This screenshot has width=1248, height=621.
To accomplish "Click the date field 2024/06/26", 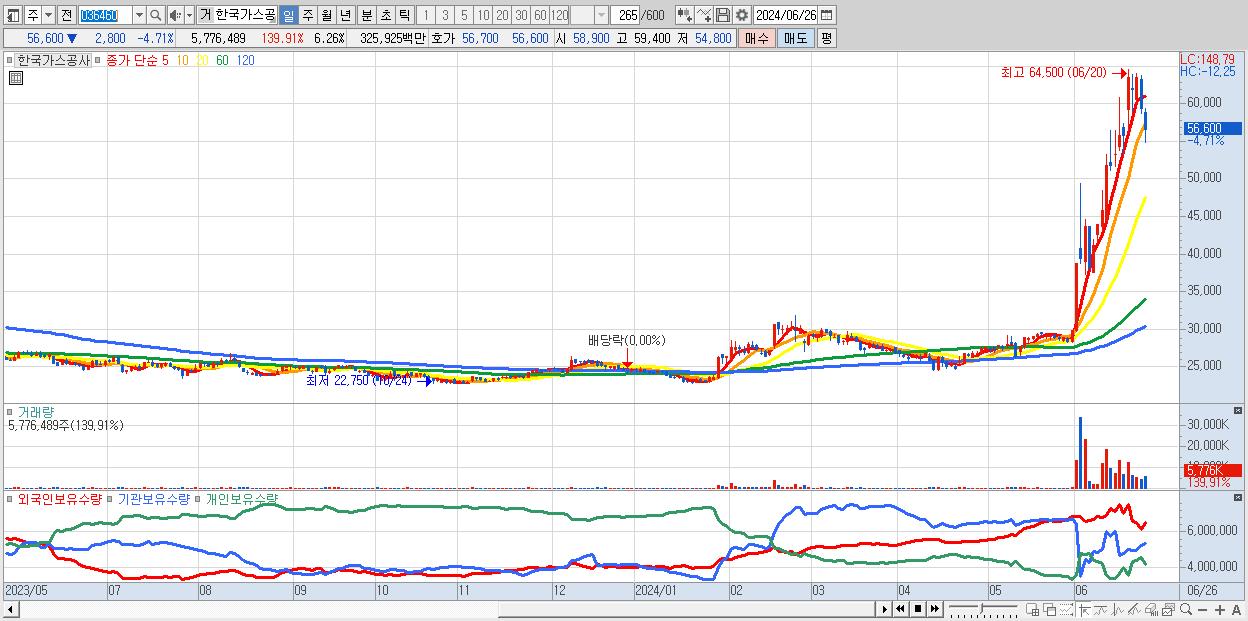I will click(786, 15).
